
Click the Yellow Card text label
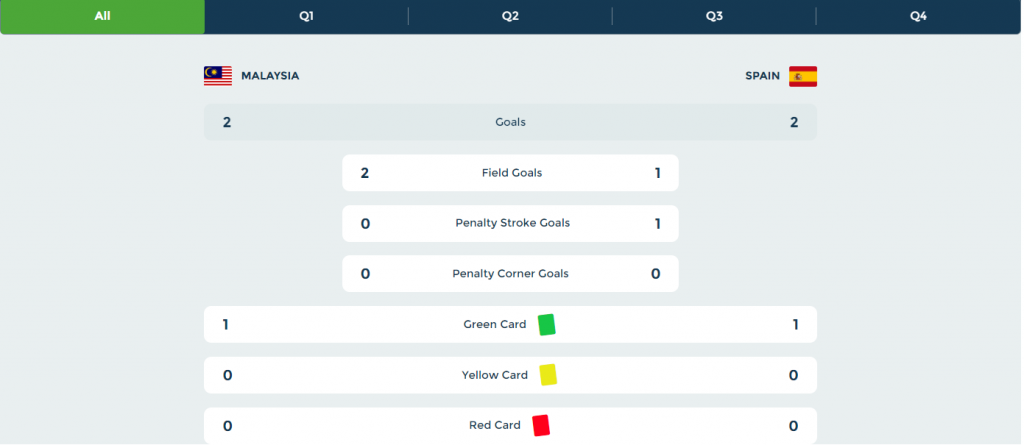click(x=494, y=375)
